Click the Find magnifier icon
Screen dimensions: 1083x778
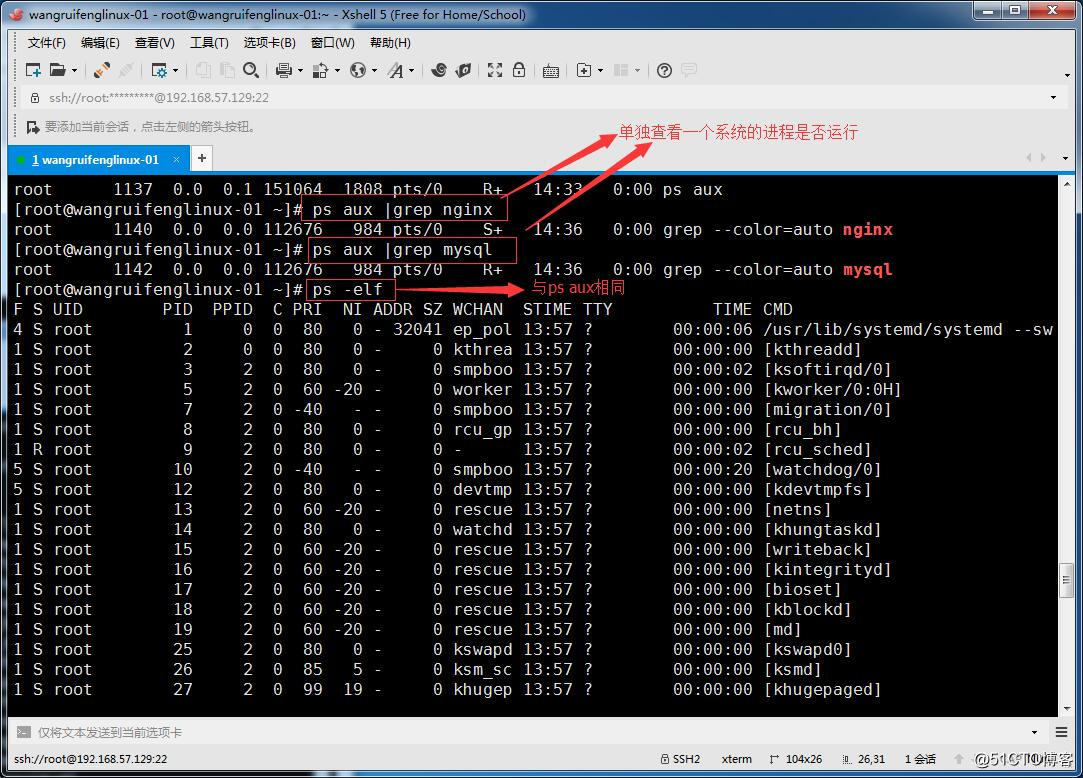point(251,70)
